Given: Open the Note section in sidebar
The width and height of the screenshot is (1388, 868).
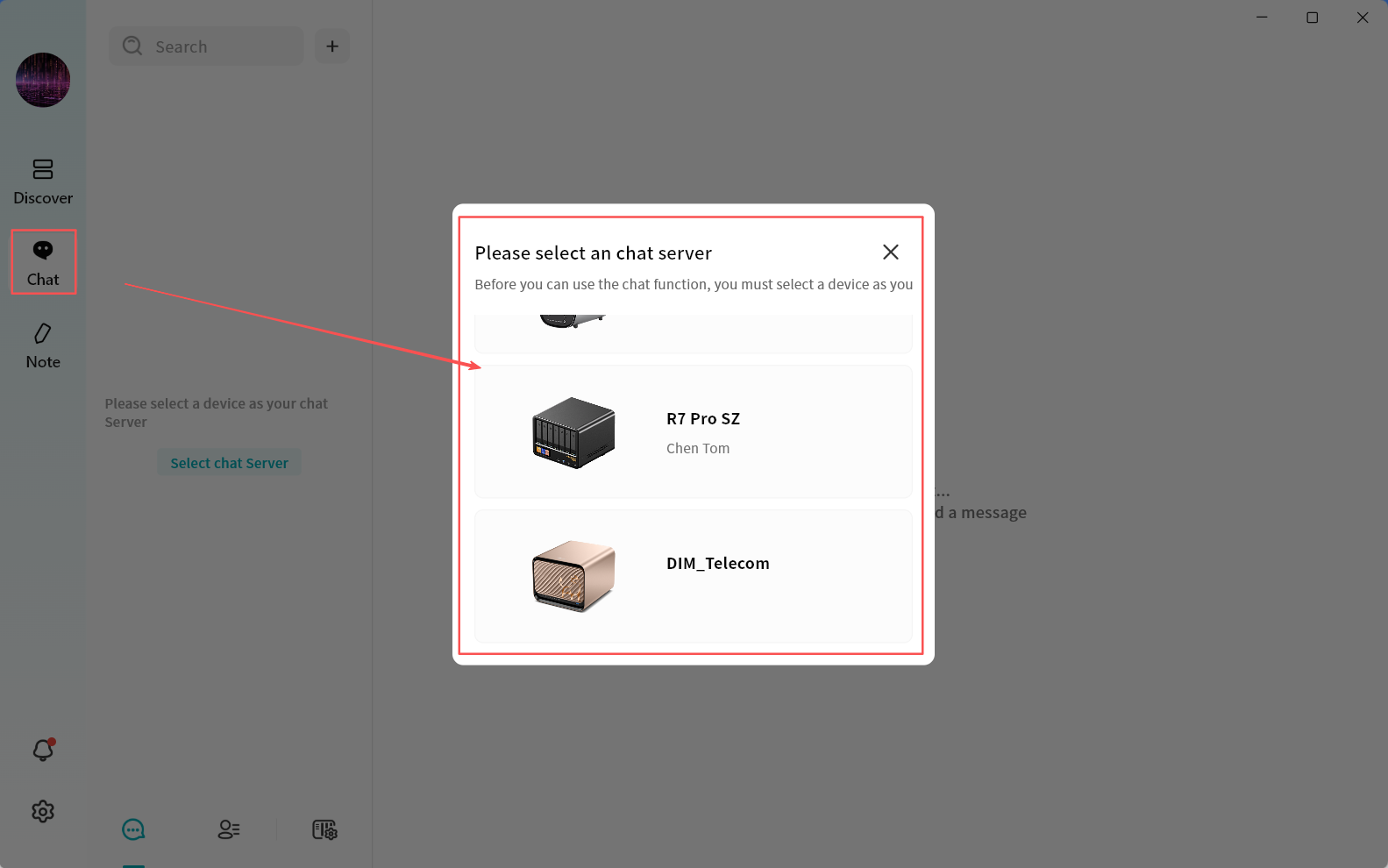Looking at the screenshot, I should [43, 345].
